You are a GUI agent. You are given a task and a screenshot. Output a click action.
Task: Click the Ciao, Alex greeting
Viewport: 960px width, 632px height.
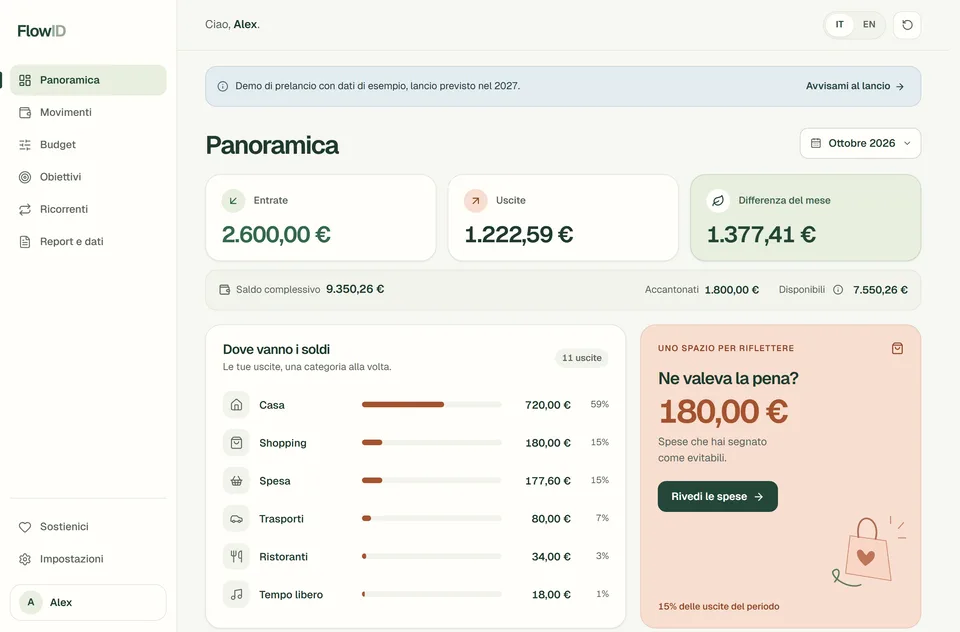point(232,24)
